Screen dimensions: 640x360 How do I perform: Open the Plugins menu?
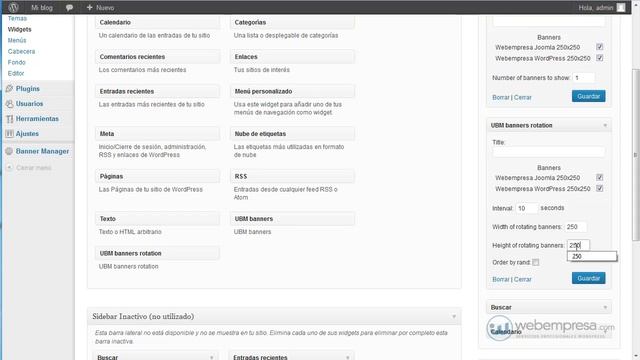(28, 89)
